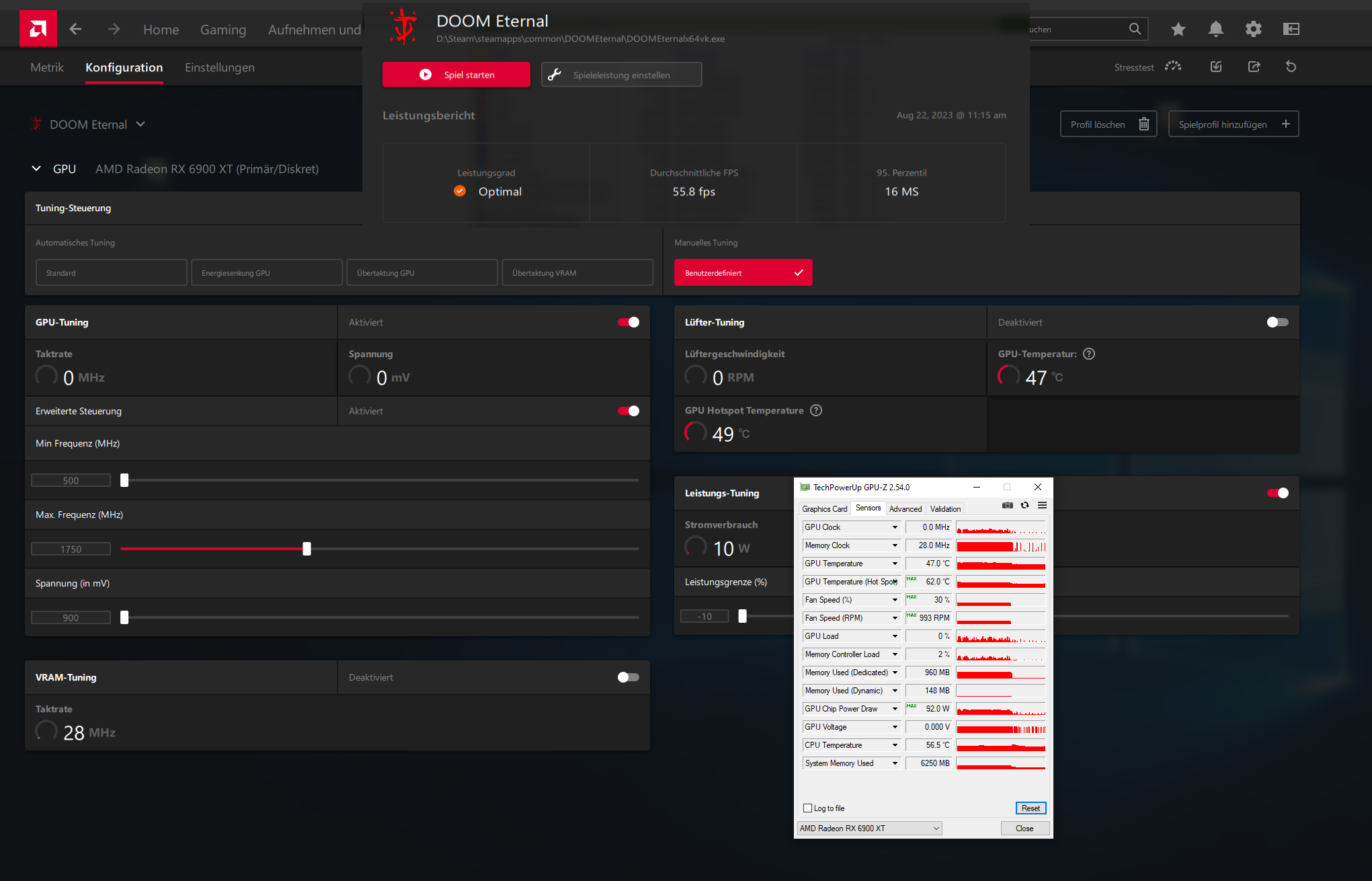Take GPU-Z screenshot with camera icon
The image size is (1372, 881).
(x=1007, y=506)
